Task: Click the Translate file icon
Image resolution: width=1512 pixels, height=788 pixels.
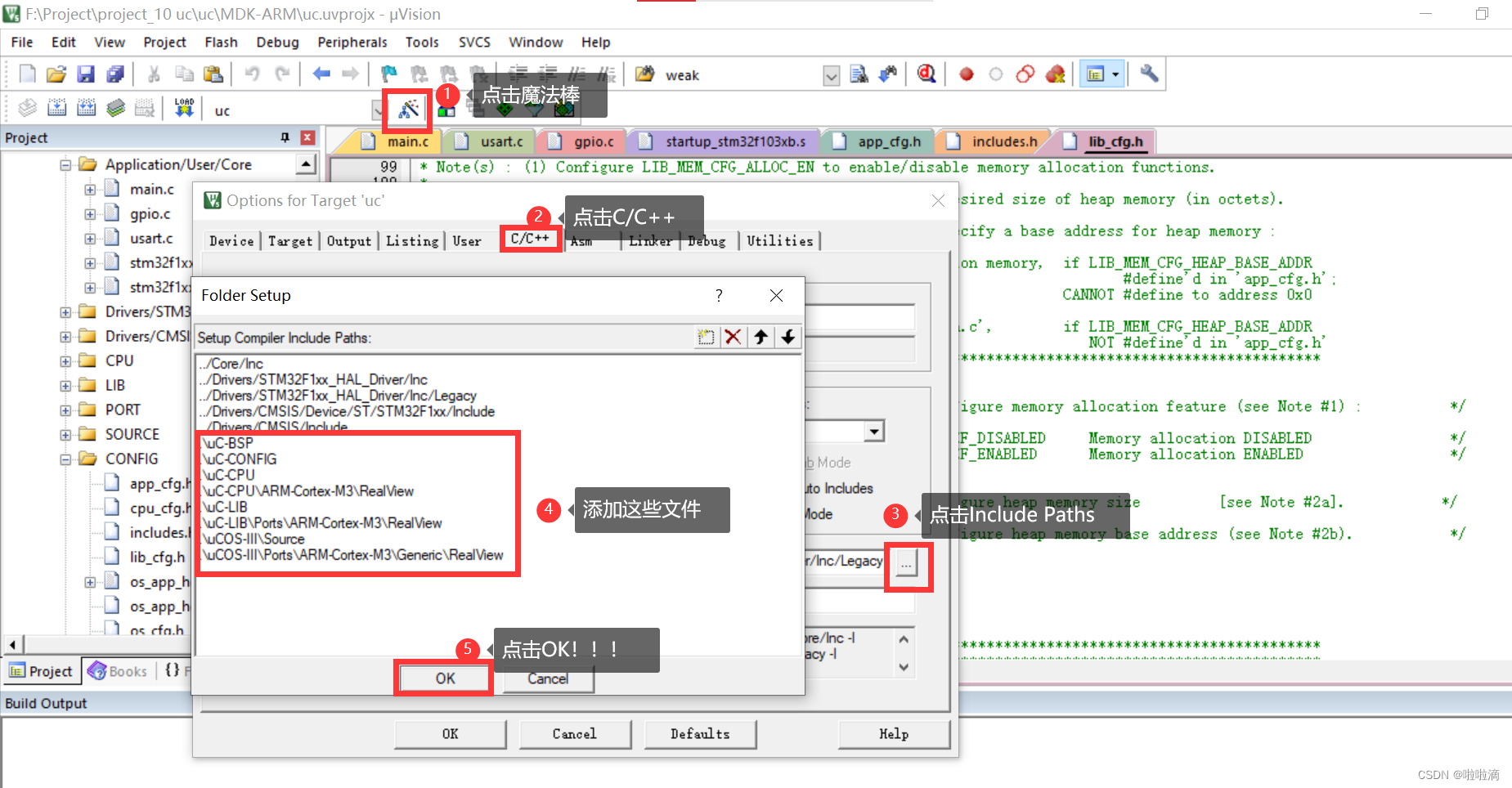Action: pyautogui.click(x=27, y=108)
